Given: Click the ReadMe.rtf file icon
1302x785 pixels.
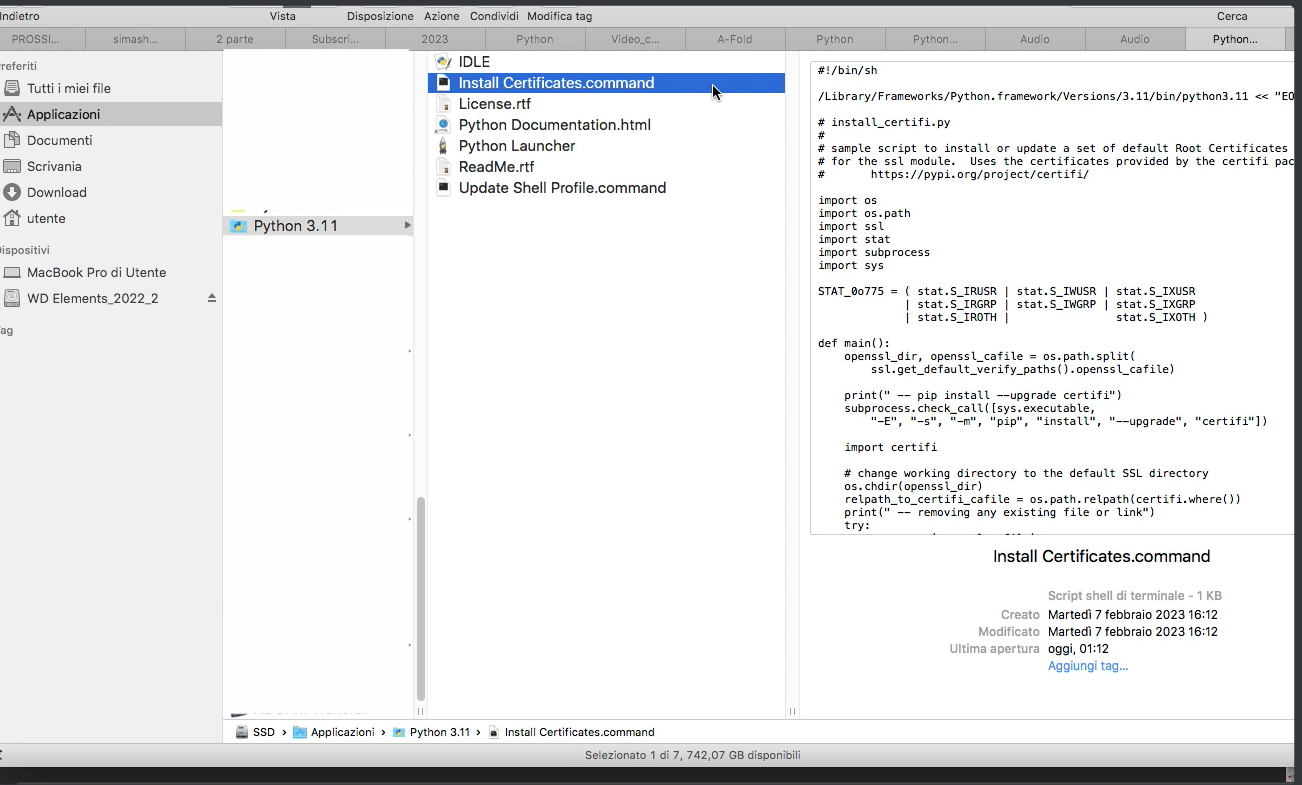Looking at the screenshot, I should click(x=444, y=167).
